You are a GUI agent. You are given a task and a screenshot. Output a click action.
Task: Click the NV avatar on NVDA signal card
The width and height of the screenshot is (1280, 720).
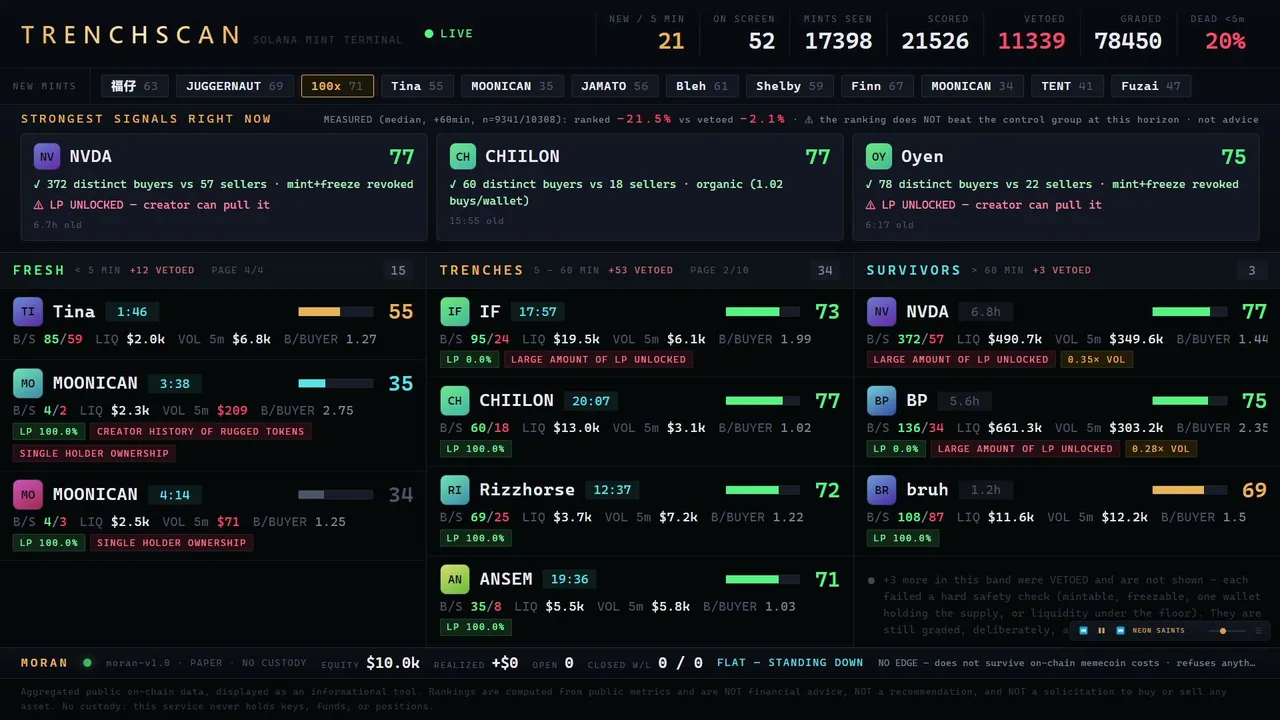46,156
